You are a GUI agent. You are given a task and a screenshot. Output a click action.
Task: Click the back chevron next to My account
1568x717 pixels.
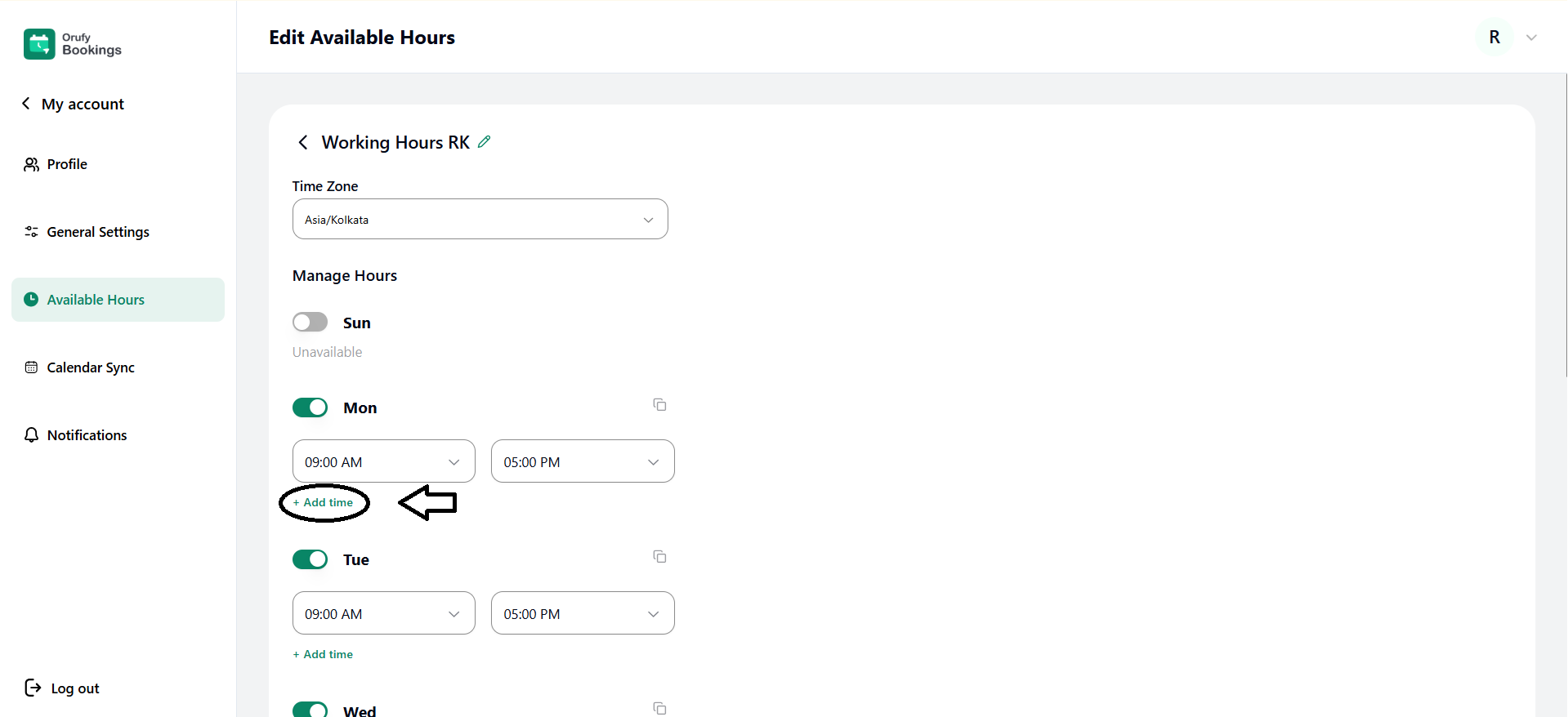[x=26, y=104]
